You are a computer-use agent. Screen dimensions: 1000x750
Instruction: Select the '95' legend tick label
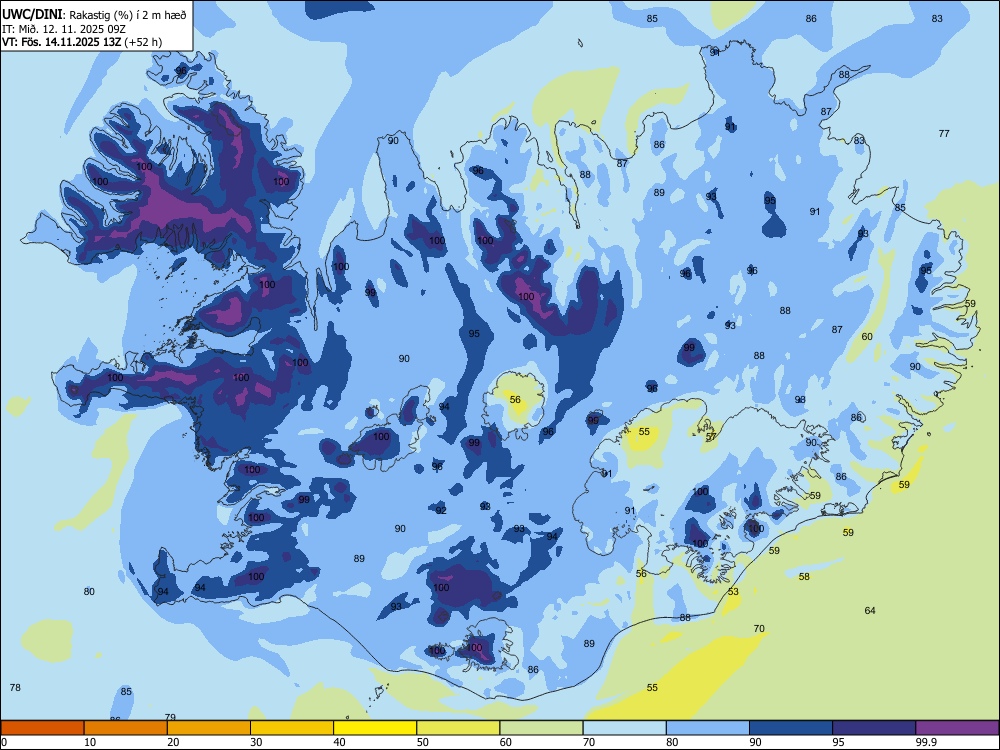tap(838, 742)
